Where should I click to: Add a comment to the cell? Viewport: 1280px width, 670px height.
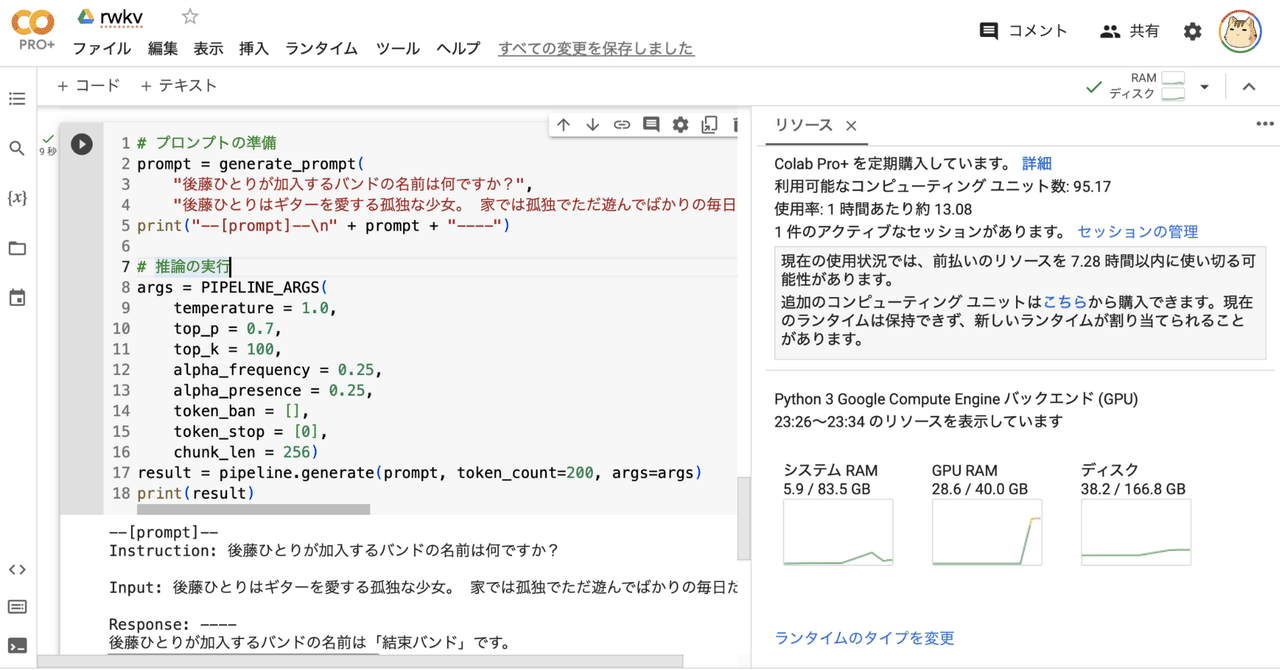pos(651,123)
